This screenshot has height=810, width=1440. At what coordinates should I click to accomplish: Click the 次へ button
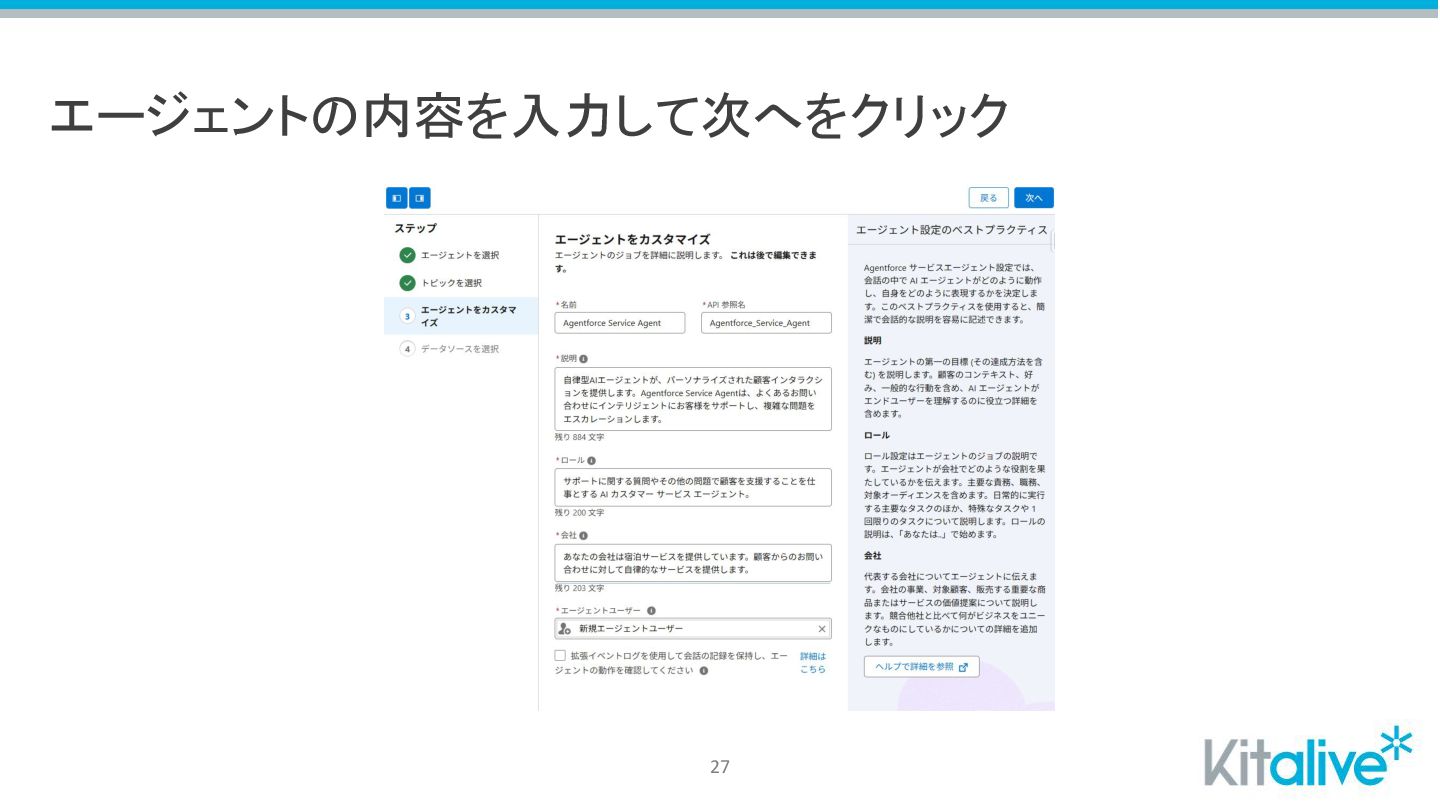pyautogui.click(x=1034, y=198)
